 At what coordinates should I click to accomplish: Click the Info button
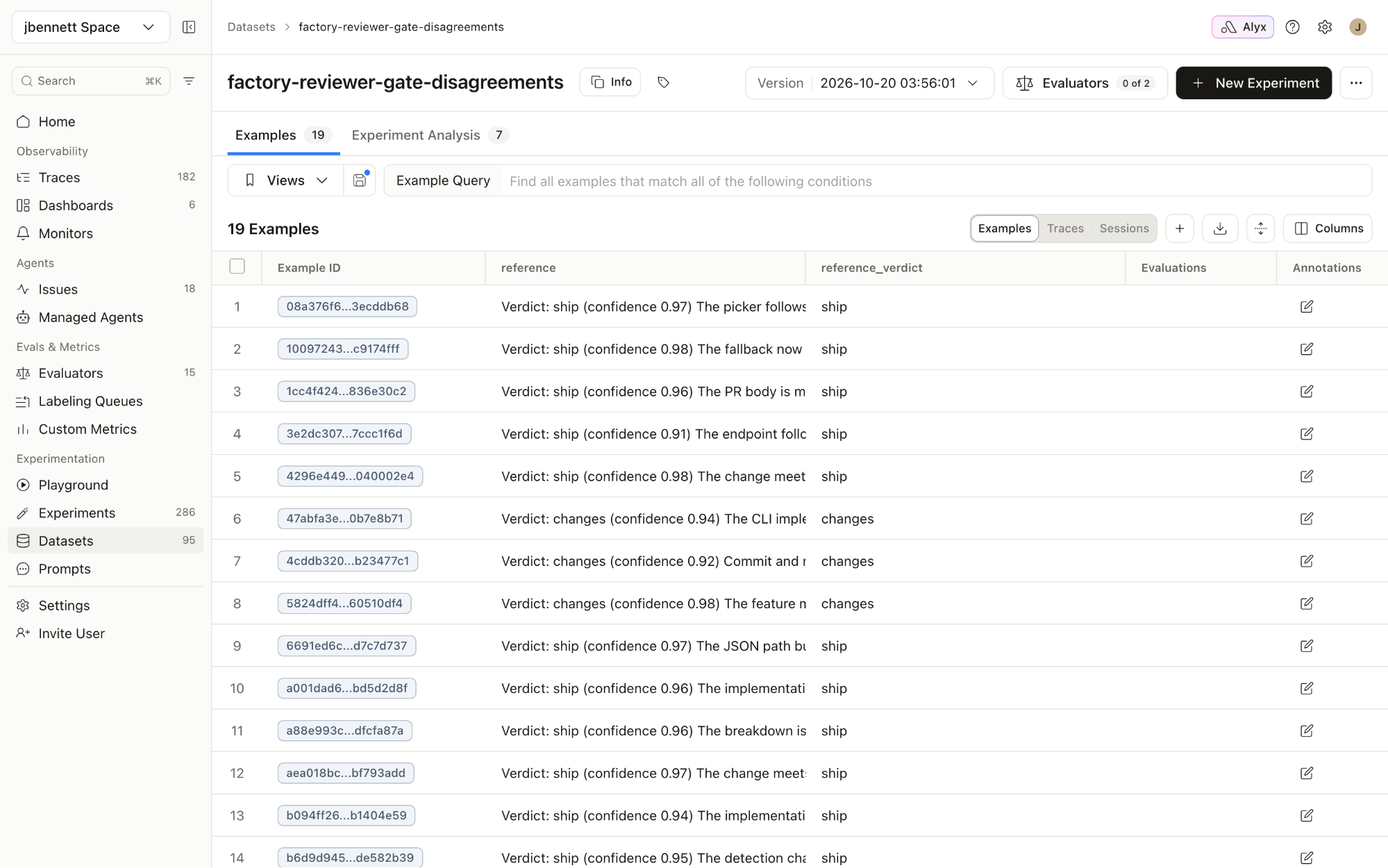click(610, 82)
